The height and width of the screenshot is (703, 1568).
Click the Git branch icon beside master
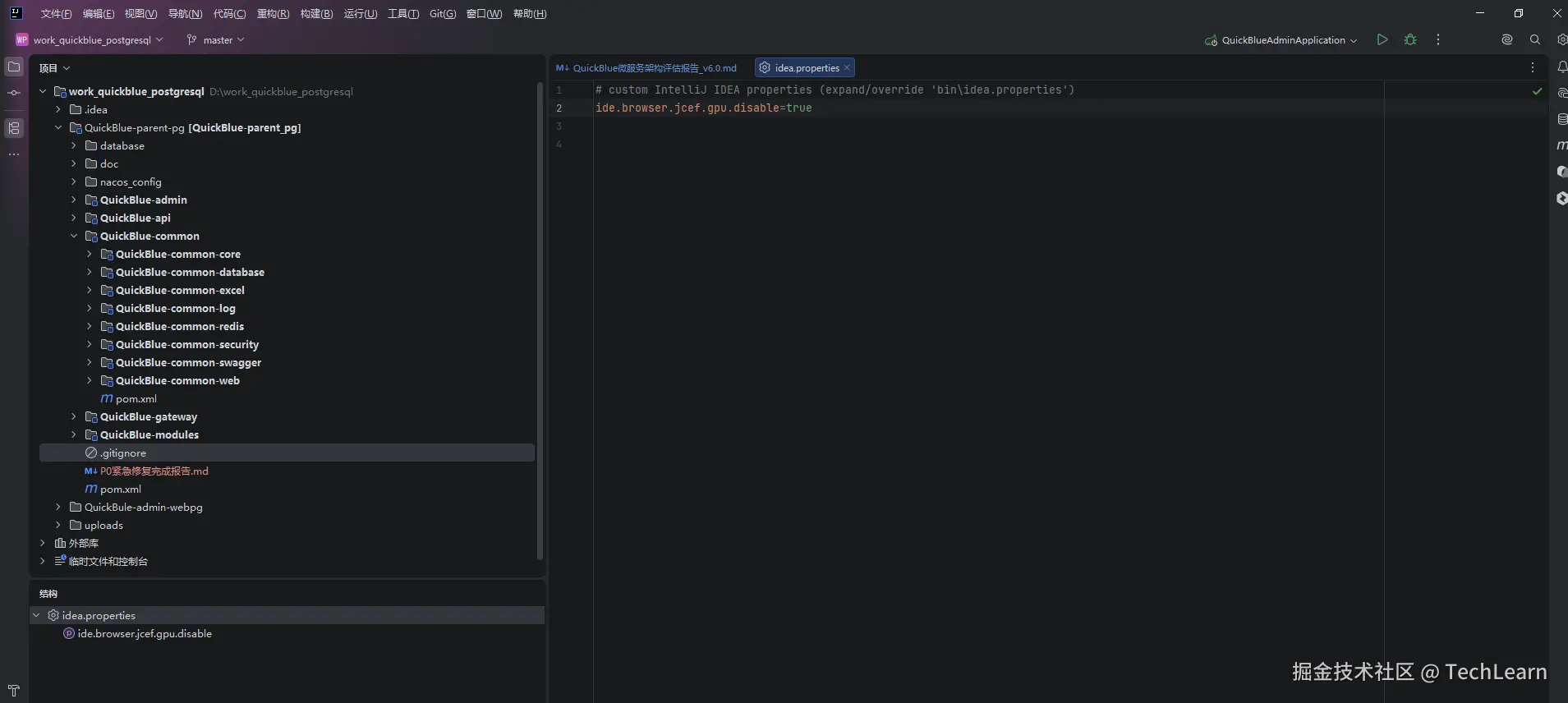click(191, 39)
